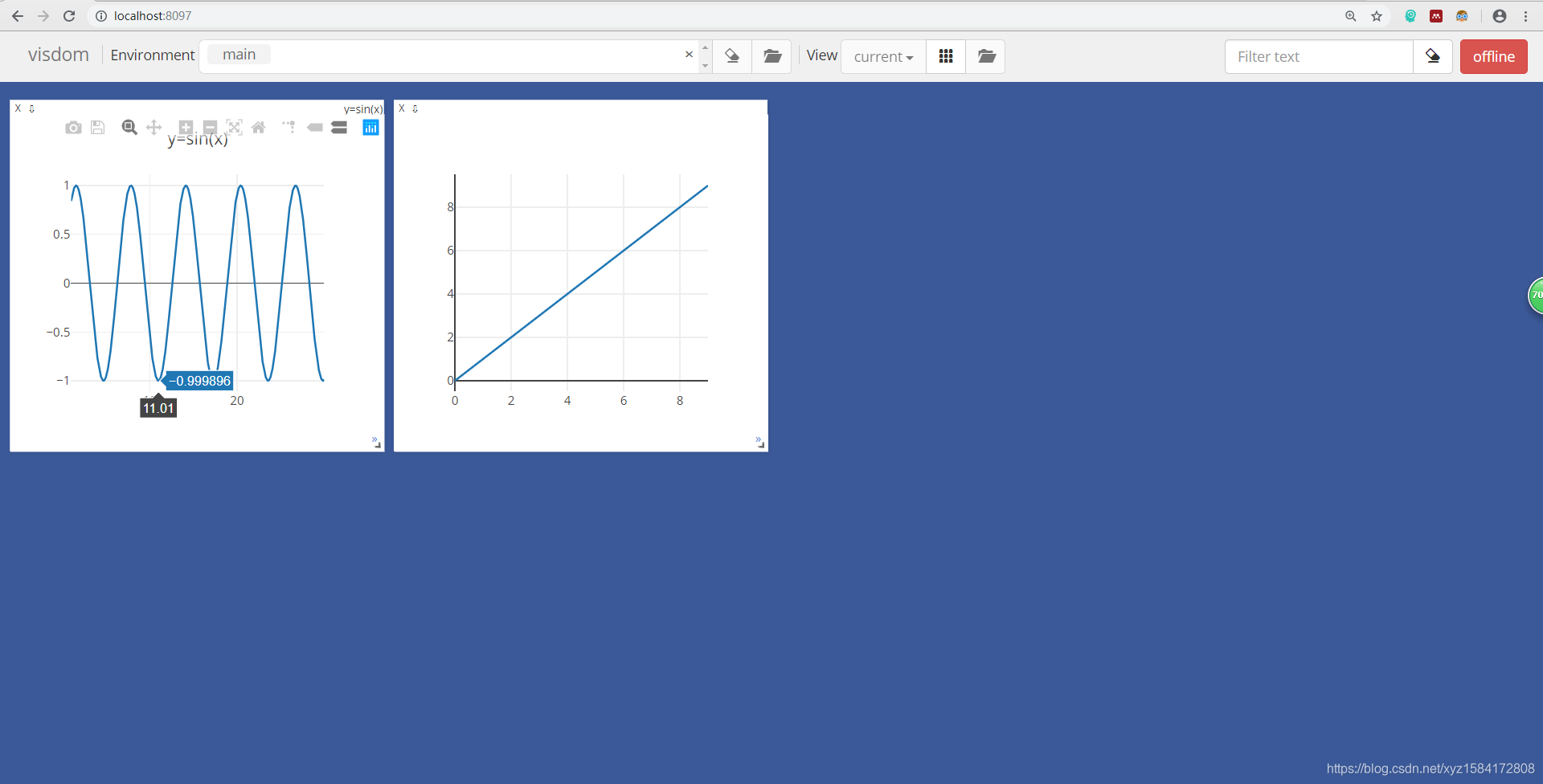The image size is (1543, 784).
Task: Repack windows with the grid icon
Action: pyautogui.click(x=946, y=56)
